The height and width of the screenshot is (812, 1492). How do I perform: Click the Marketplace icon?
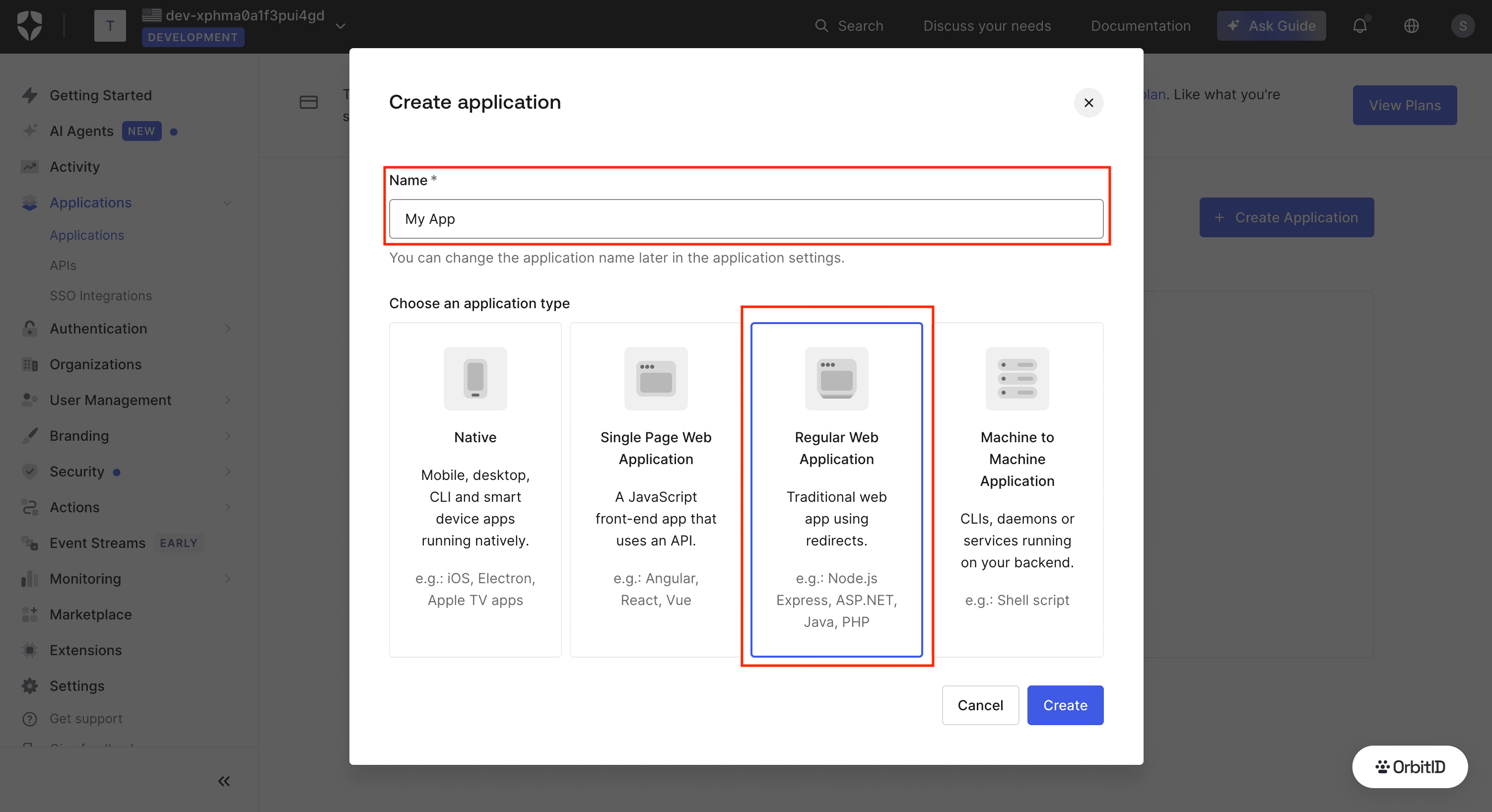click(30, 614)
